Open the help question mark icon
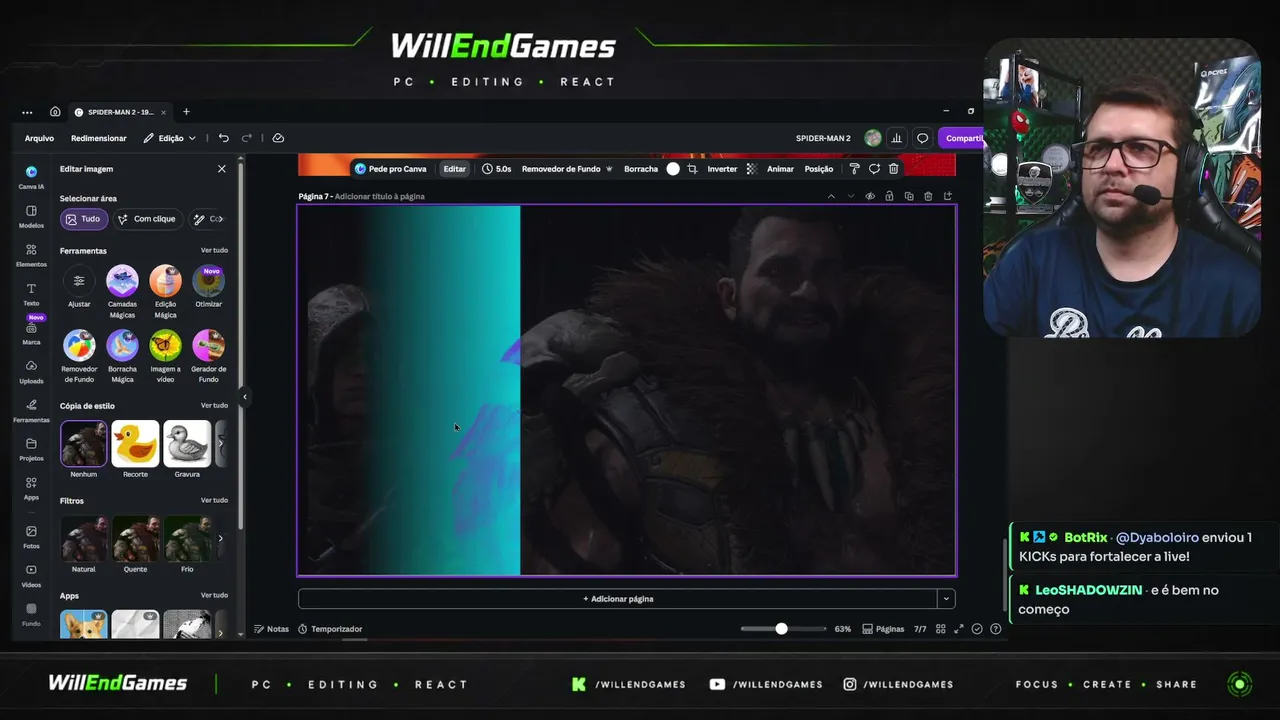 [995, 629]
